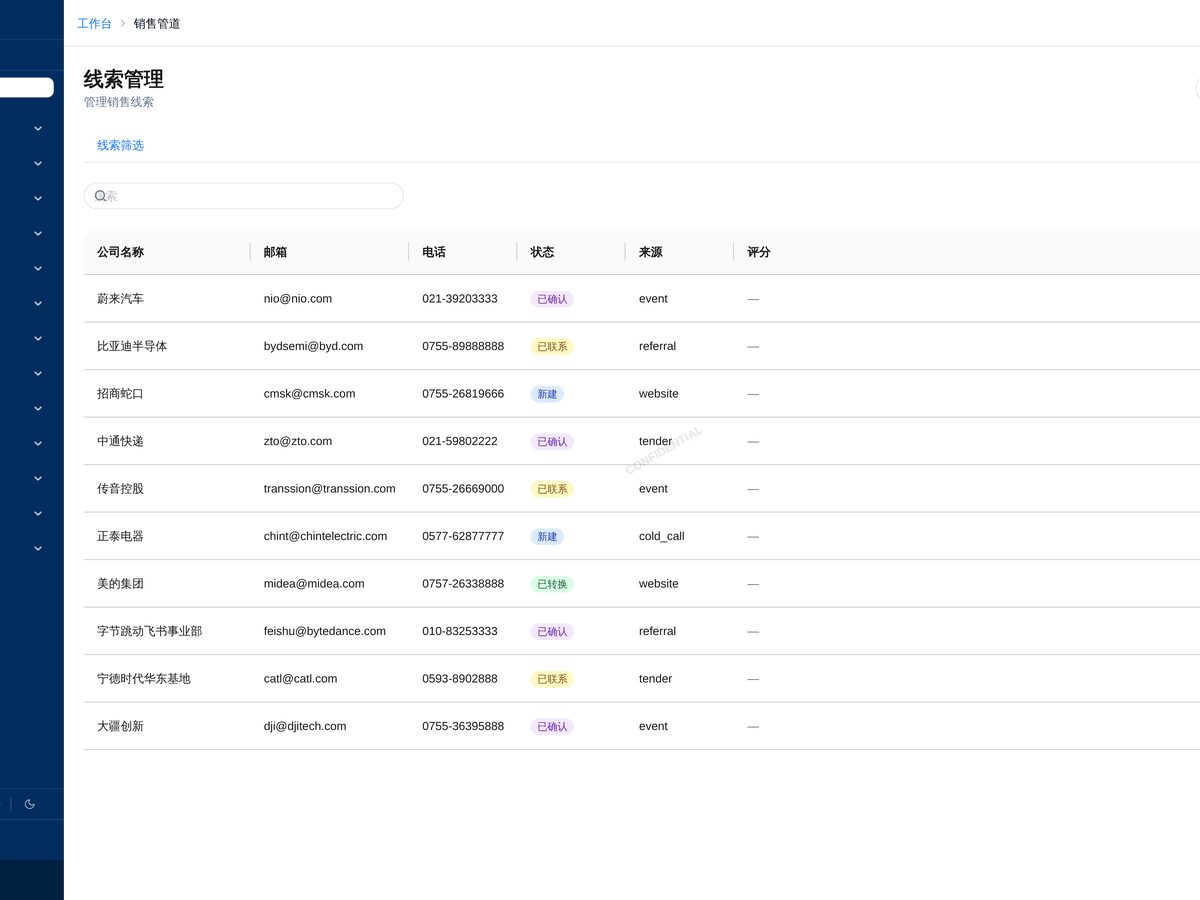Click the event source in 大疆创新 row
Viewport: 1200px width, 900px height.
tap(653, 726)
